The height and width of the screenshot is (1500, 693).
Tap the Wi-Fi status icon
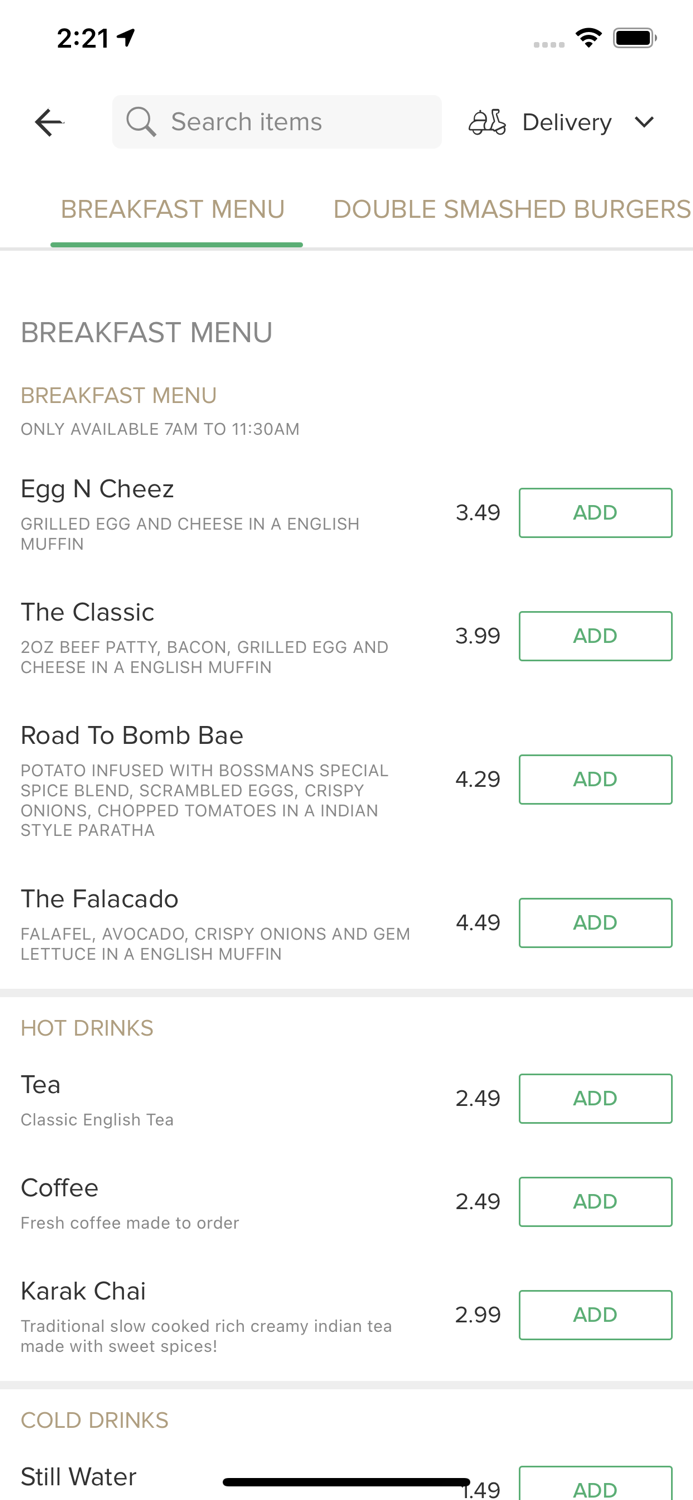click(x=588, y=38)
